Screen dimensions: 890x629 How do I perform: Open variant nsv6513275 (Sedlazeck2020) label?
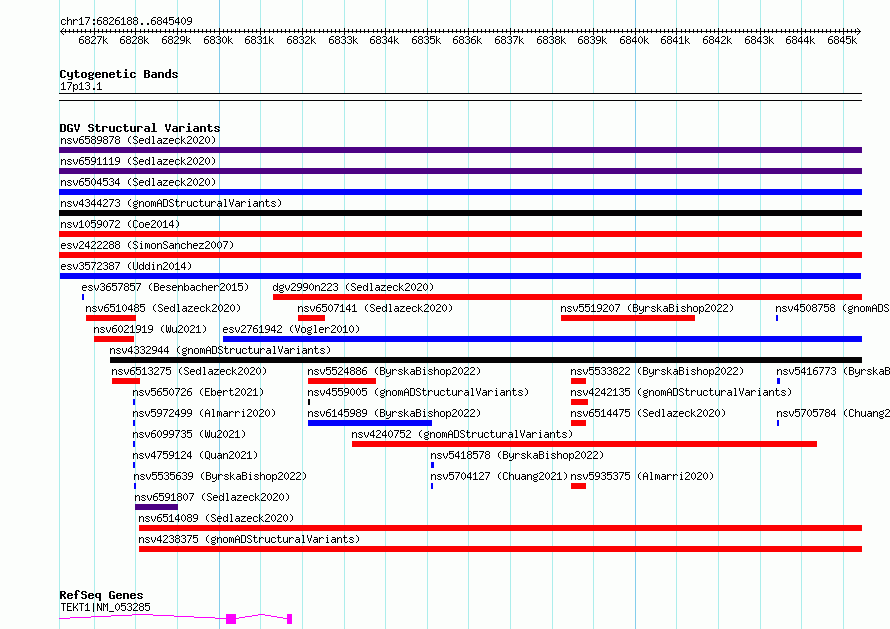click(x=189, y=371)
